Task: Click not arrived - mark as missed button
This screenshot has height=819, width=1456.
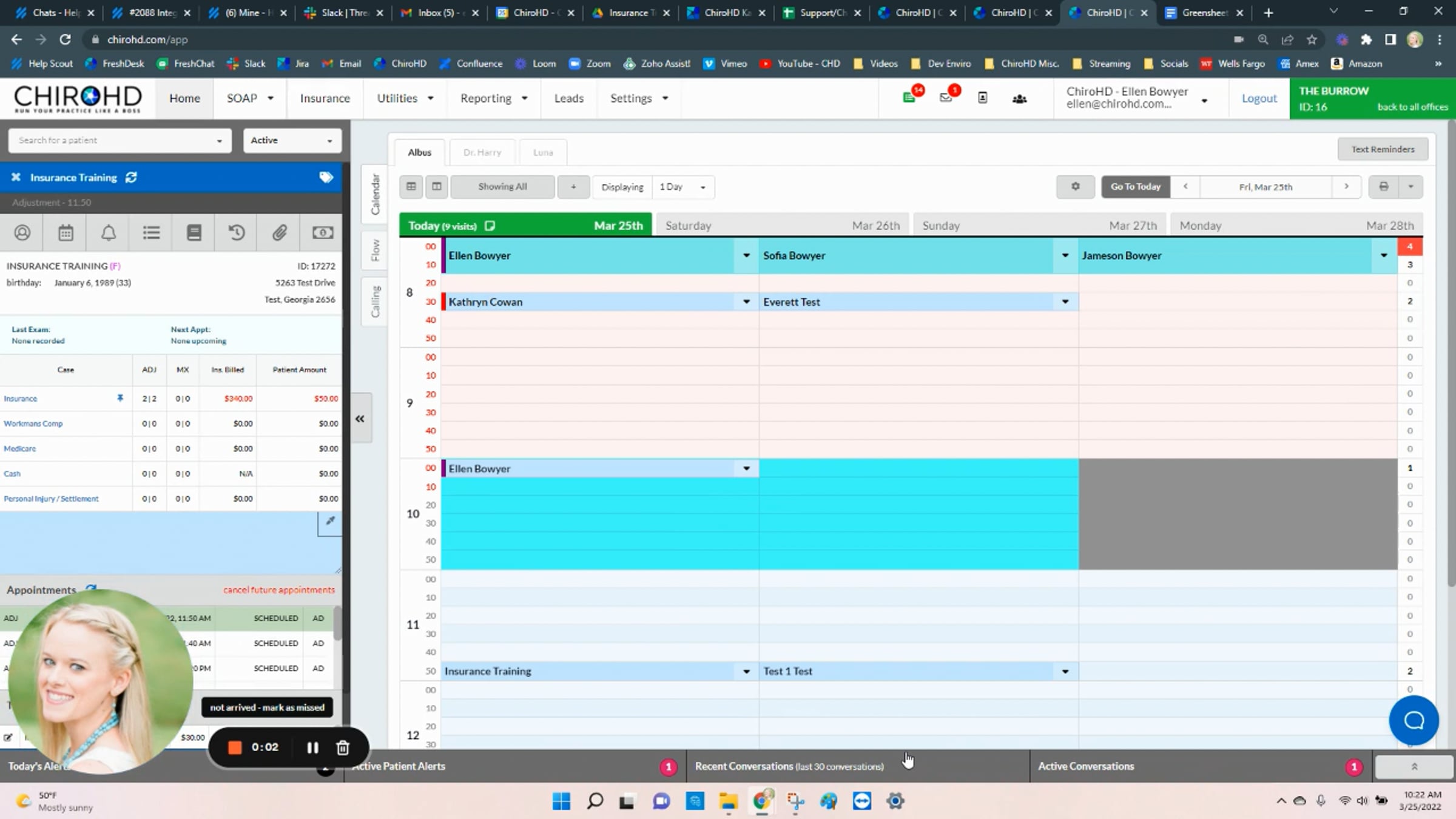Action: pos(267,707)
